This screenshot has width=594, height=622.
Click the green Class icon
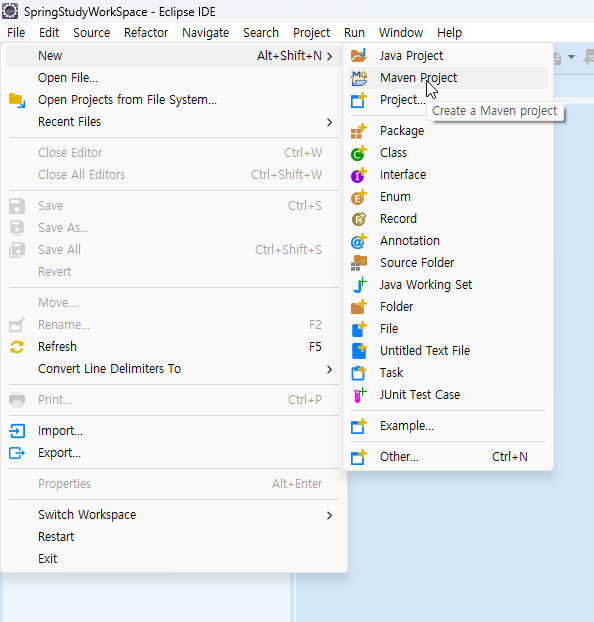(359, 153)
